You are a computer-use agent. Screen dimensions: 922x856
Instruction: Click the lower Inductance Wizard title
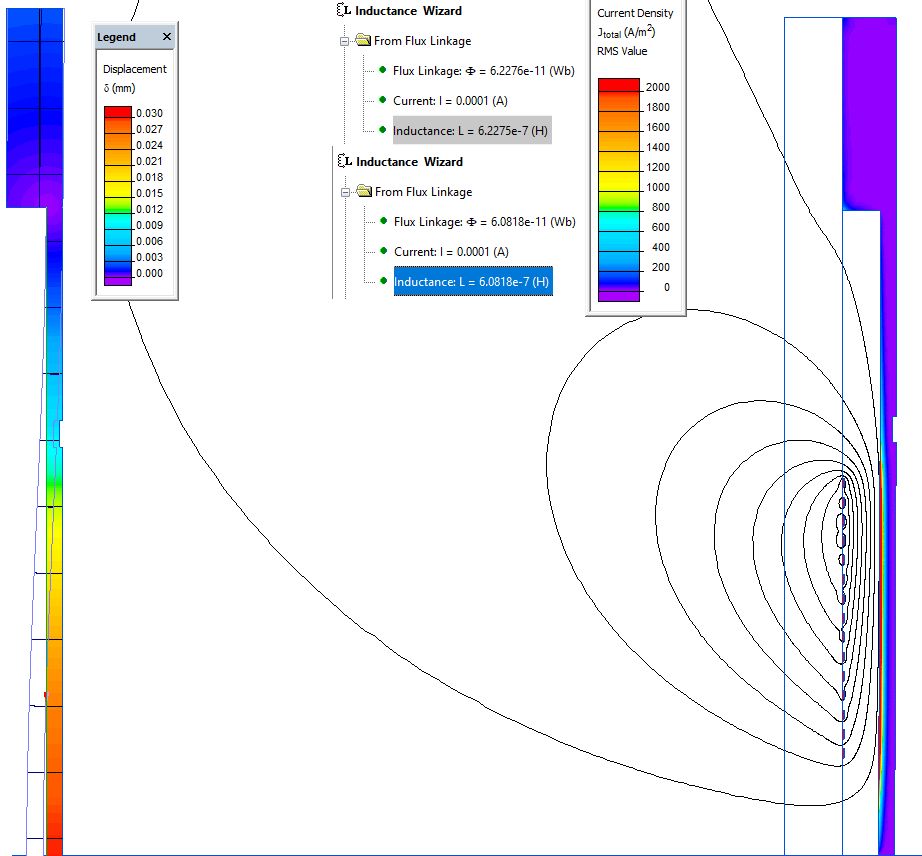409,162
